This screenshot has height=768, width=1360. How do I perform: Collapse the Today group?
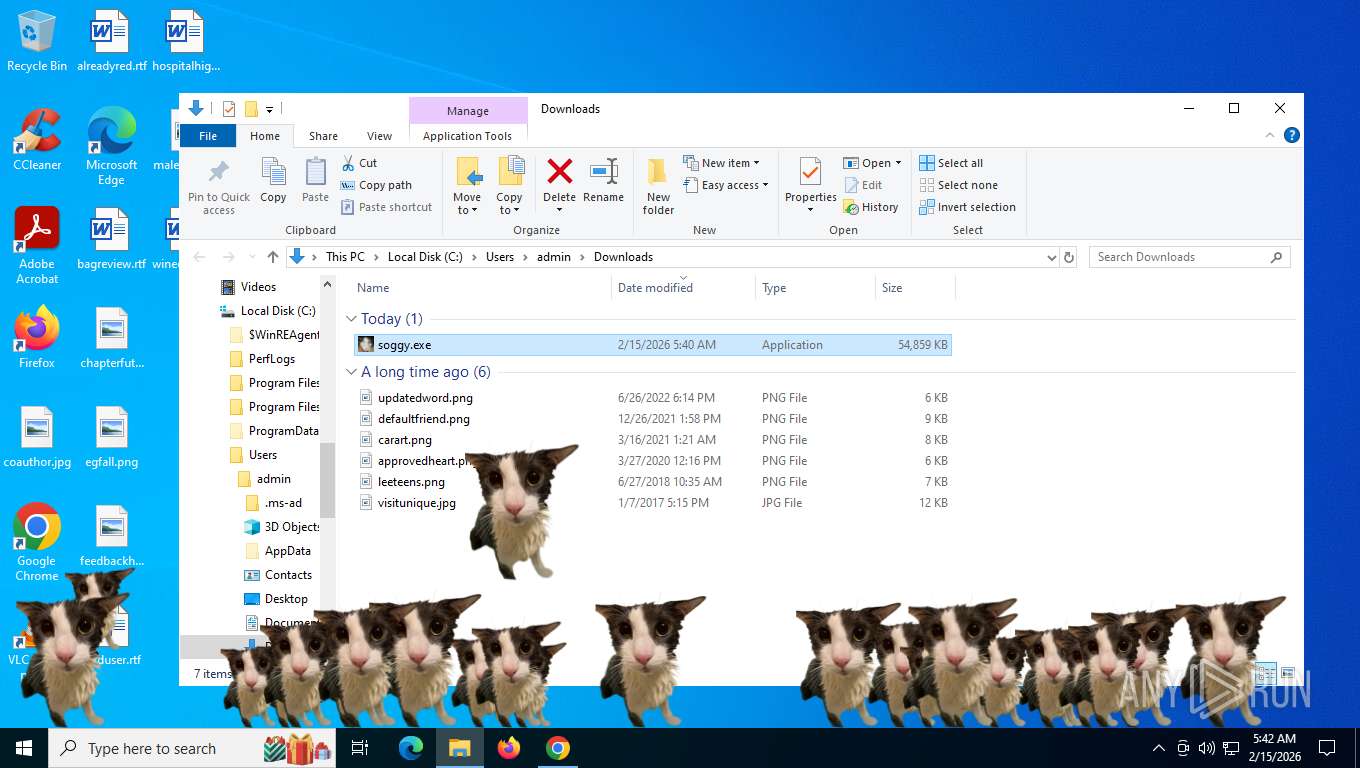(x=351, y=319)
